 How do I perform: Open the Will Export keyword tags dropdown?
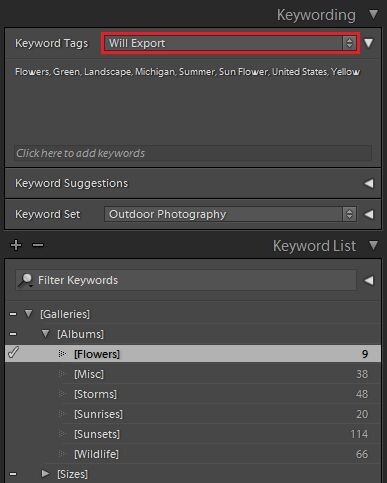click(x=230, y=43)
